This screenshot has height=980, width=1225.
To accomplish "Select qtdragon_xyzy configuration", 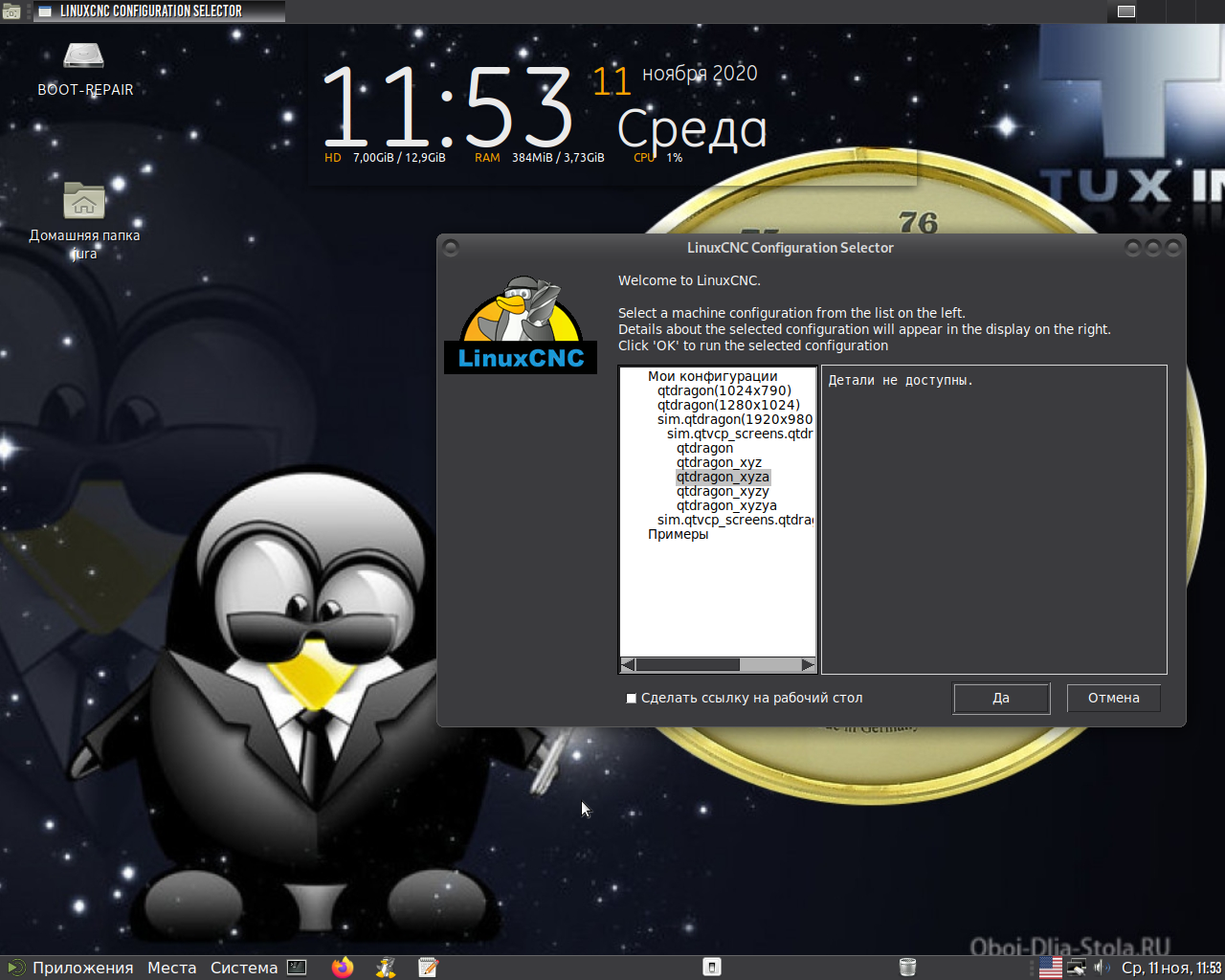I will pyautogui.click(x=723, y=491).
